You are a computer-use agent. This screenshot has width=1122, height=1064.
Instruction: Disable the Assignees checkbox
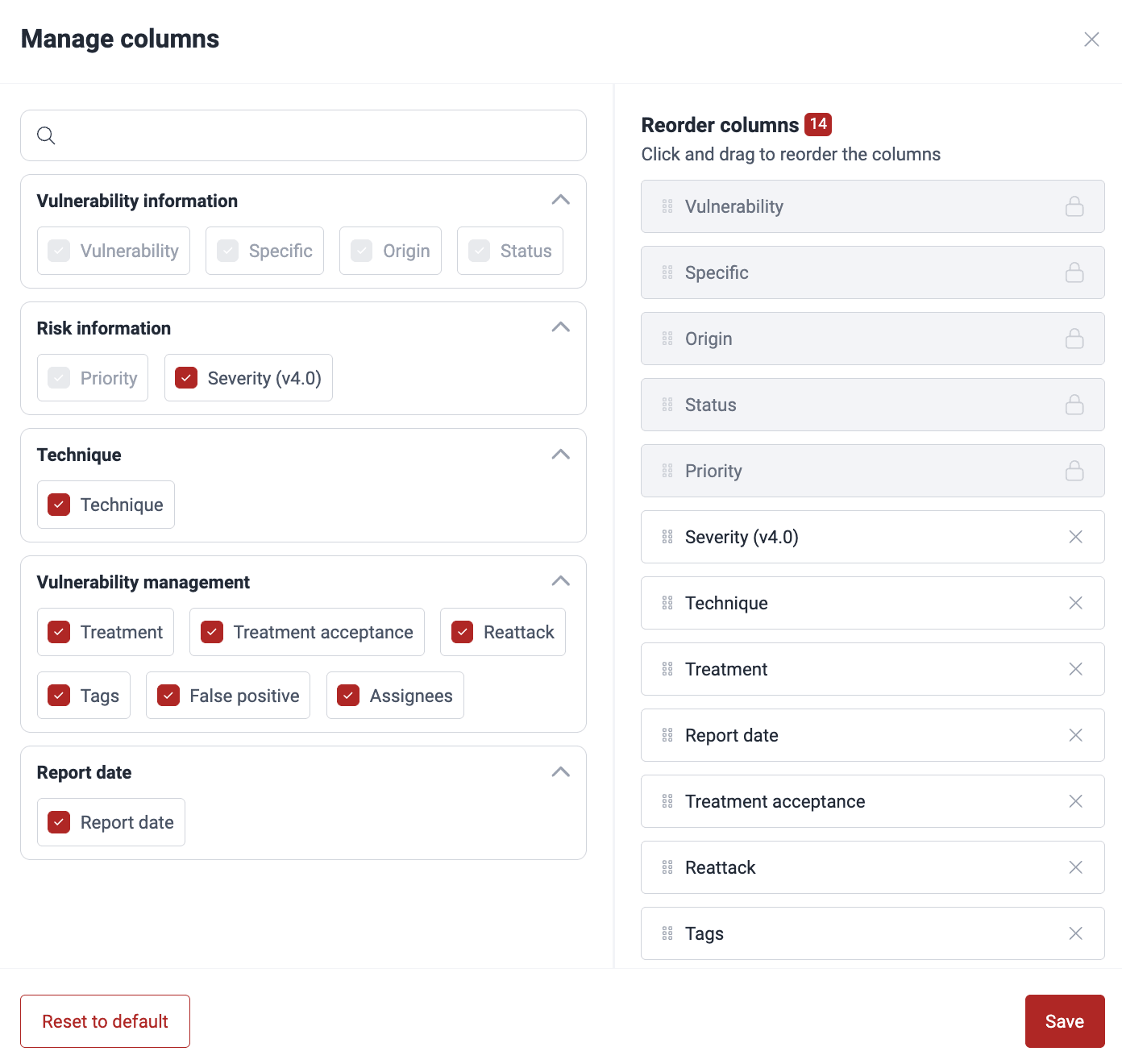tap(348, 695)
